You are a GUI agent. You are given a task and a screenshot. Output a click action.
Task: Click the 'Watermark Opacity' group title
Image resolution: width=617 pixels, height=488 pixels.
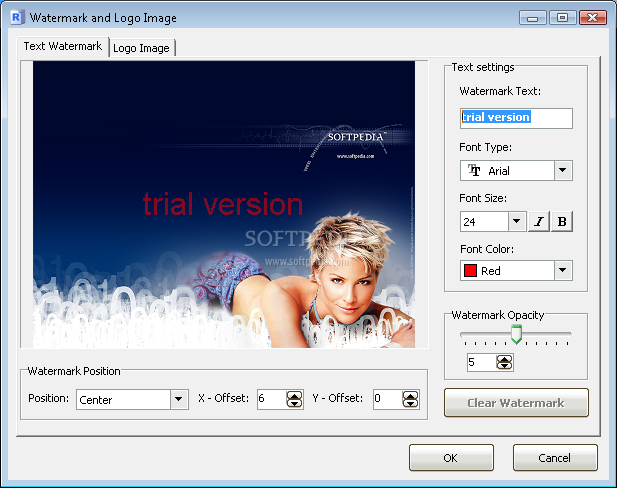click(x=497, y=315)
